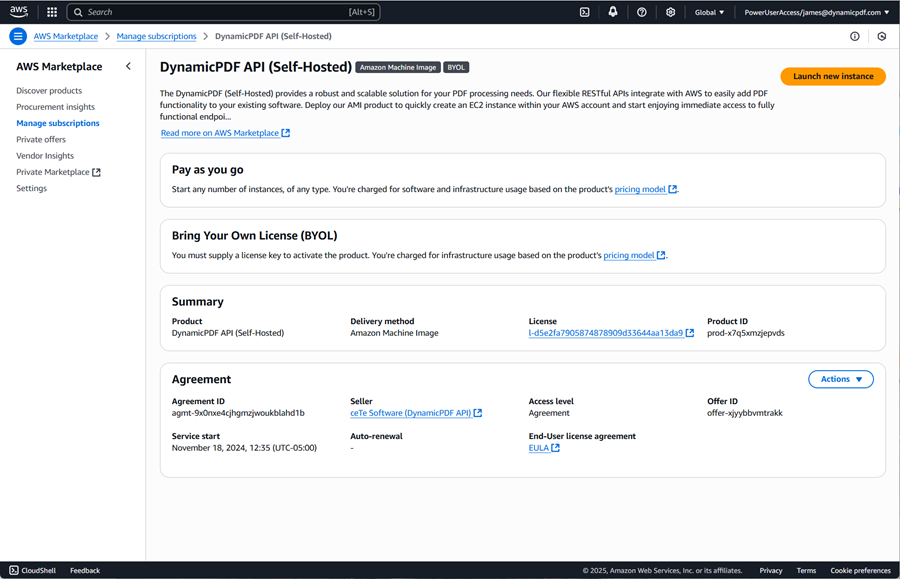
Task: Open the info panel icon
Action: (x=855, y=36)
